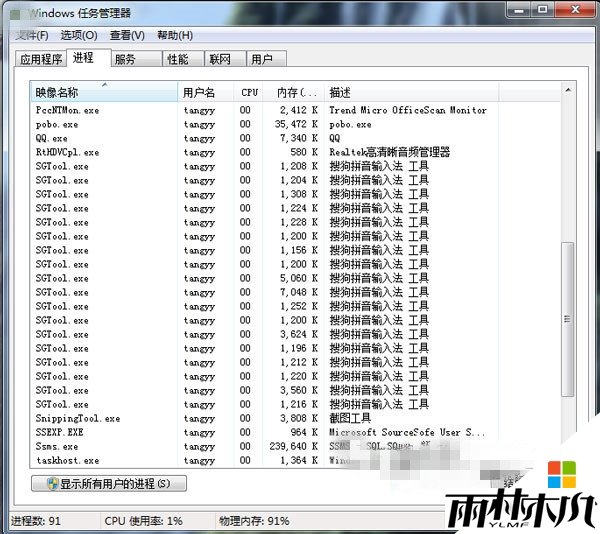Click Trend Micro OfficeScan Monitor description
Viewport: 600px width, 534px height.
coord(408,110)
